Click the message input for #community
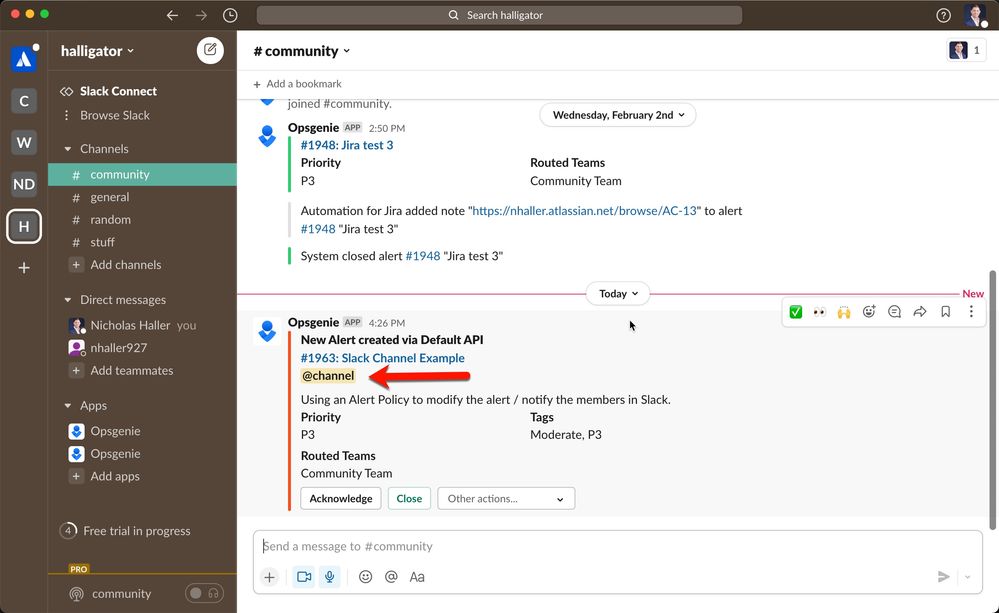This screenshot has height=613, width=999. coord(617,546)
